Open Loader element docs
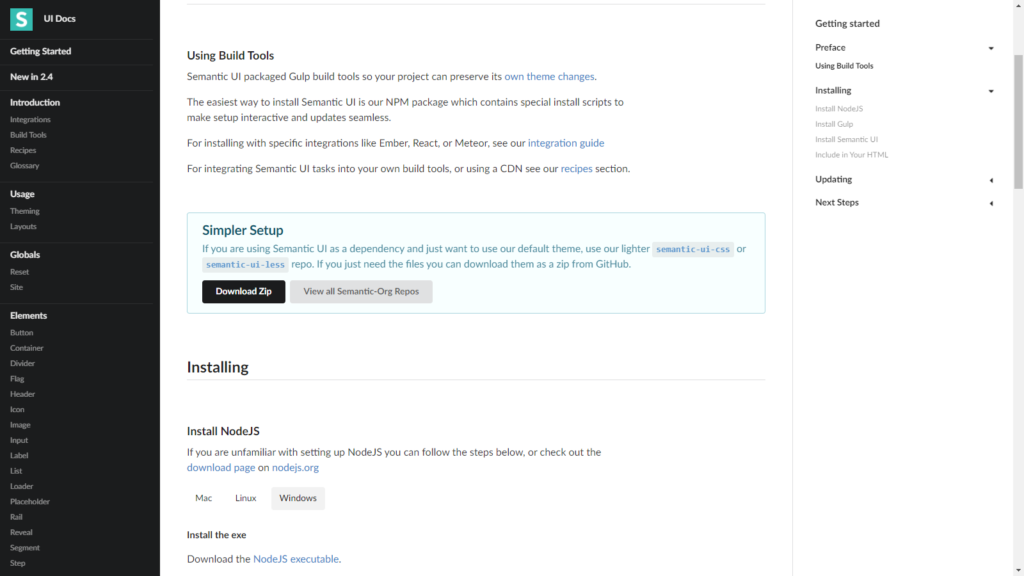Viewport: 1024px width, 576px height. point(22,486)
